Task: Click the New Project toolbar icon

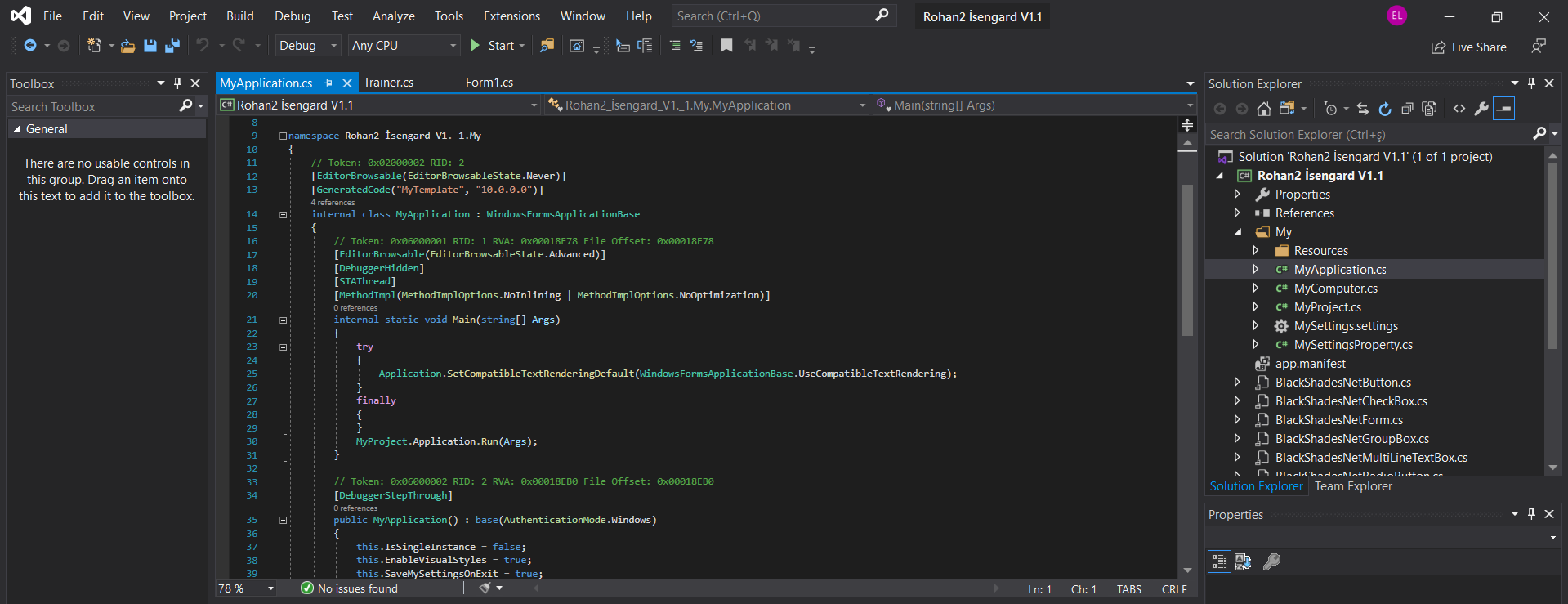Action: (95, 46)
